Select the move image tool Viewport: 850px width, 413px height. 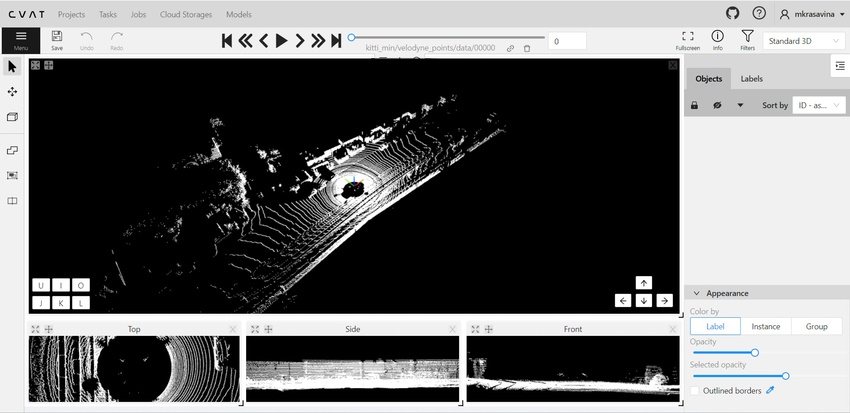(x=12, y=92)
